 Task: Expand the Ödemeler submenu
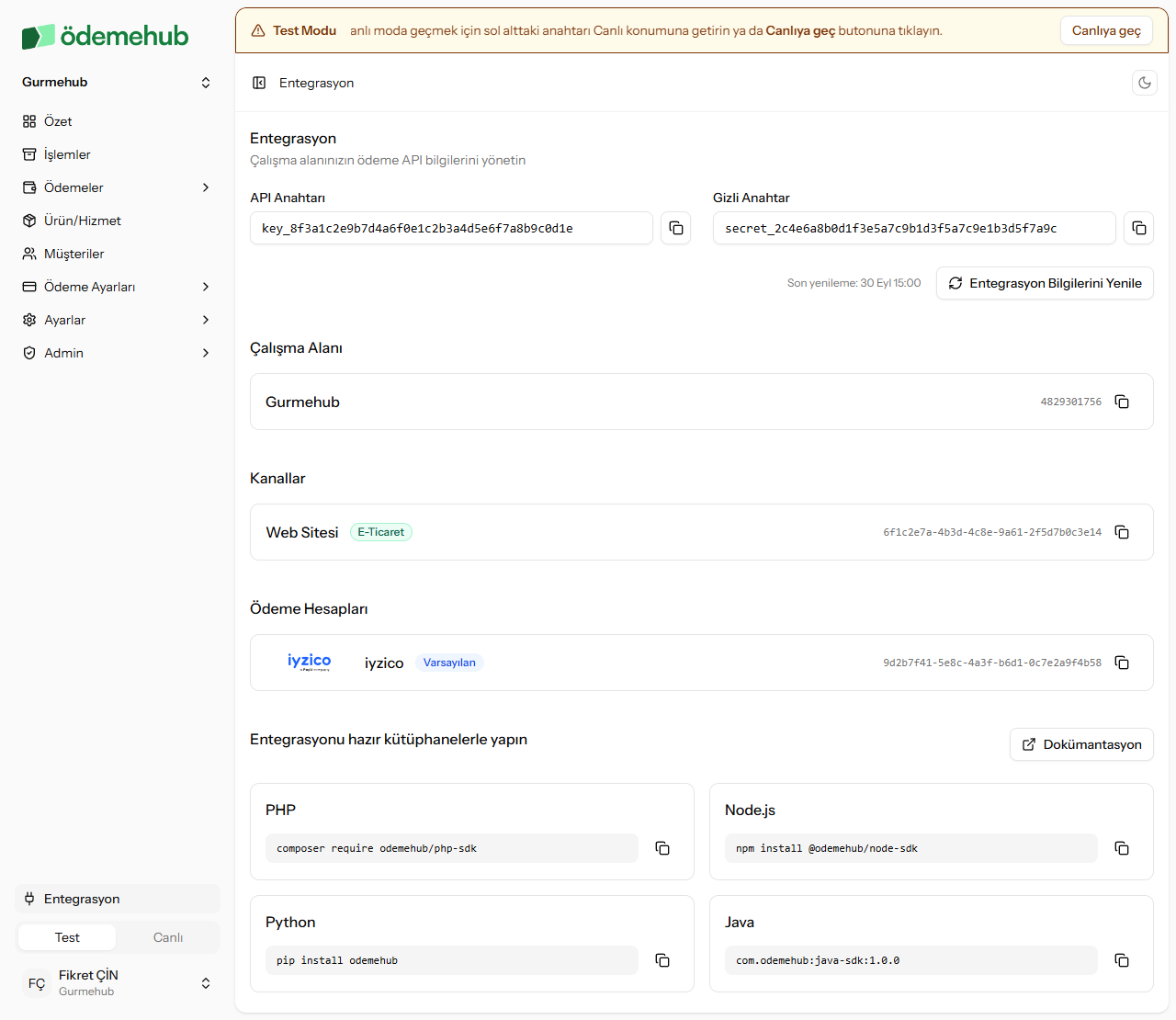click(117, 187)
